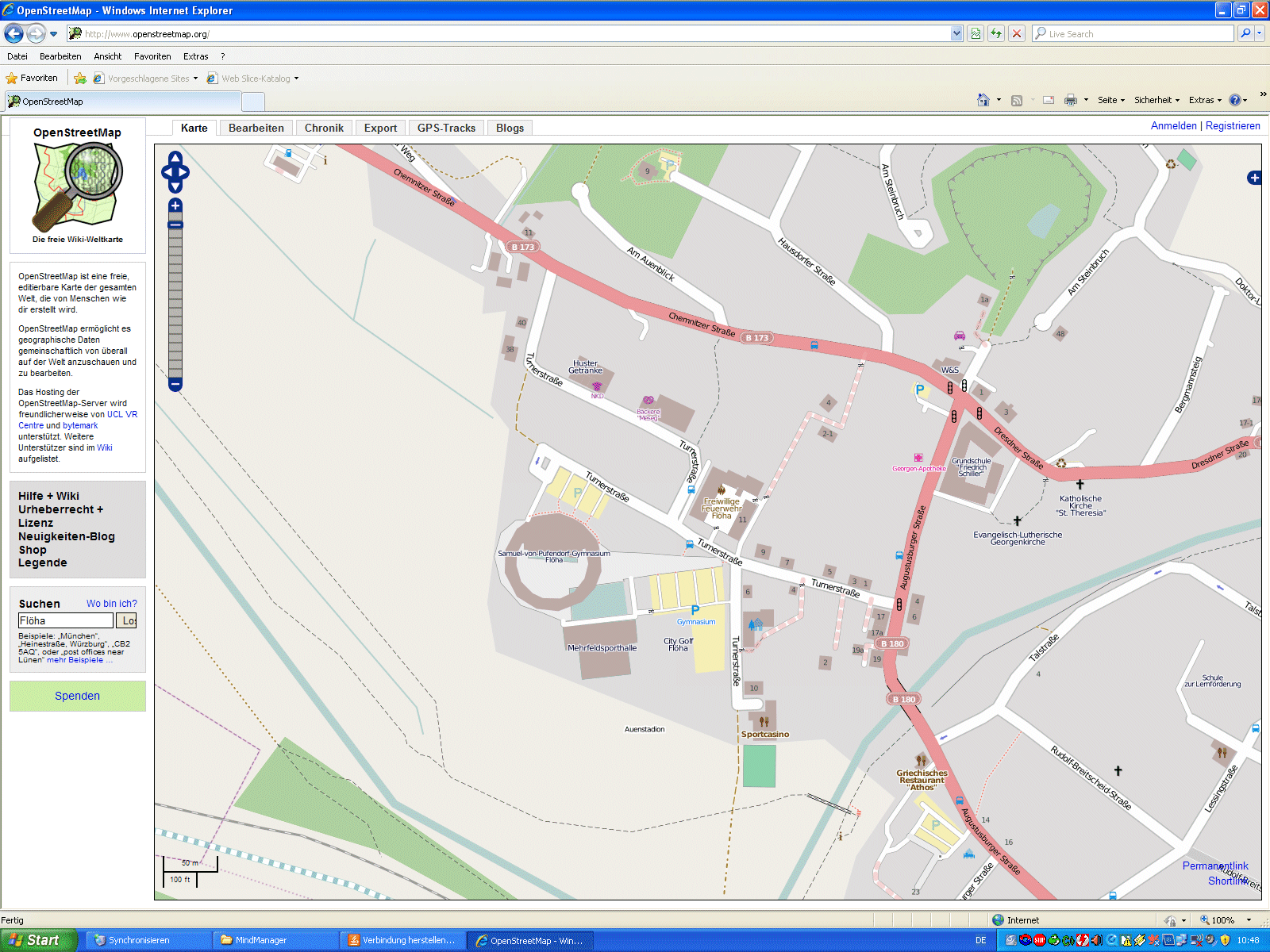Click the Anmelden link
This screenshot has height=952, width=1270.
coord(1173,126)
